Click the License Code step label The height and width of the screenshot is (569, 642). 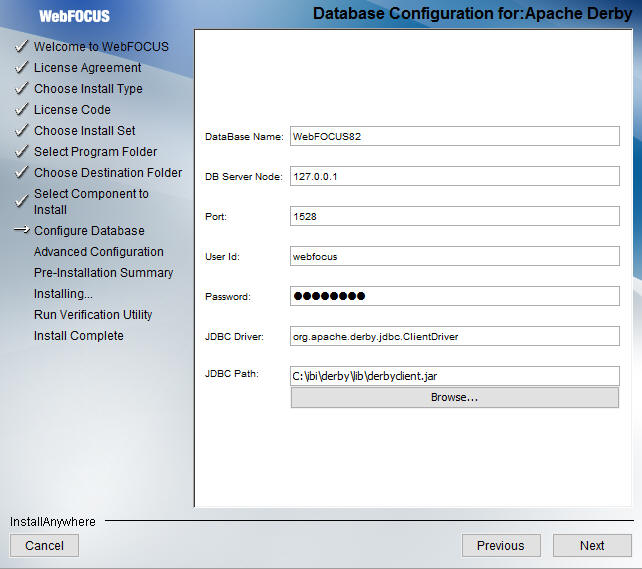point(72,110)
